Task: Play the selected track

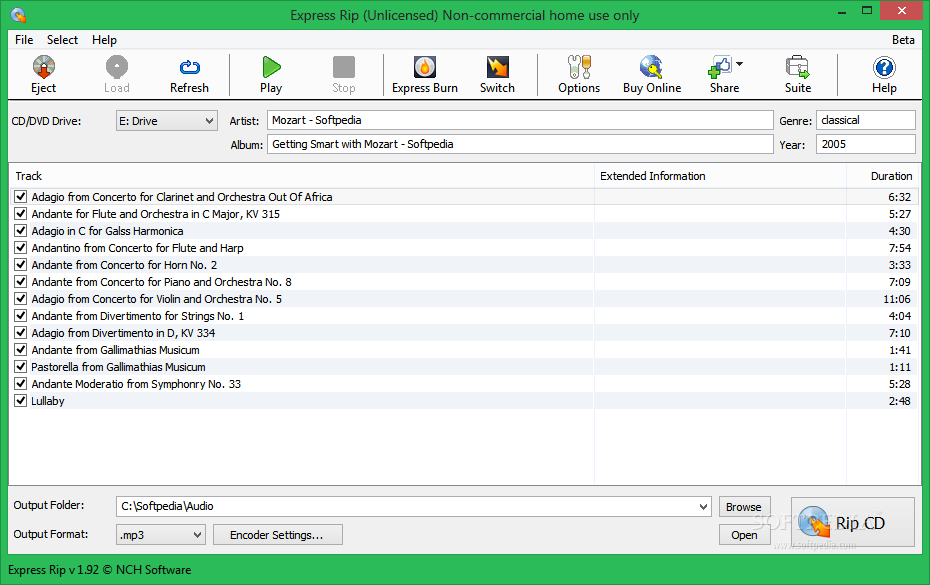Action: (271, 68)
